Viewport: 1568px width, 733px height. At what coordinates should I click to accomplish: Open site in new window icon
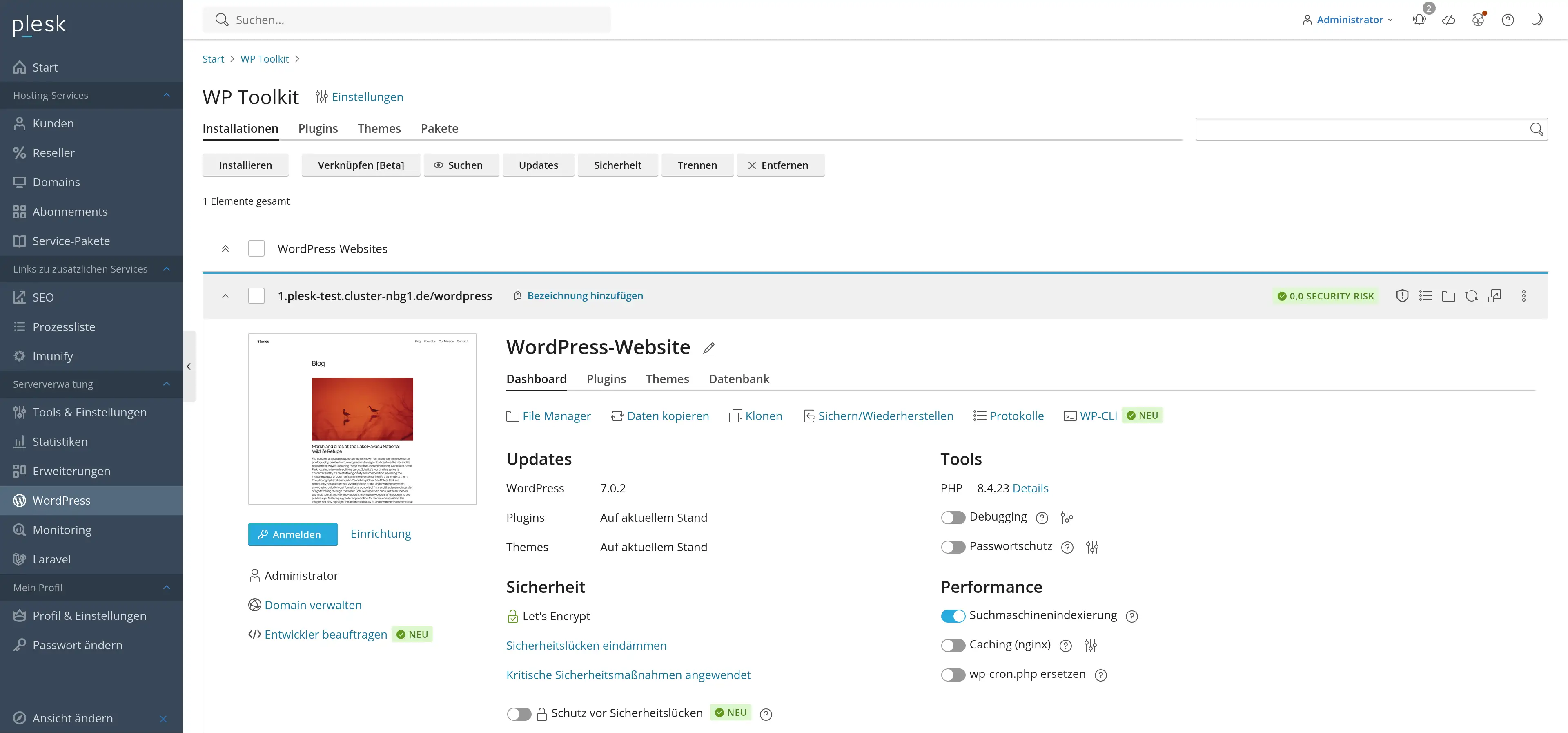(x=1495, y=296)
